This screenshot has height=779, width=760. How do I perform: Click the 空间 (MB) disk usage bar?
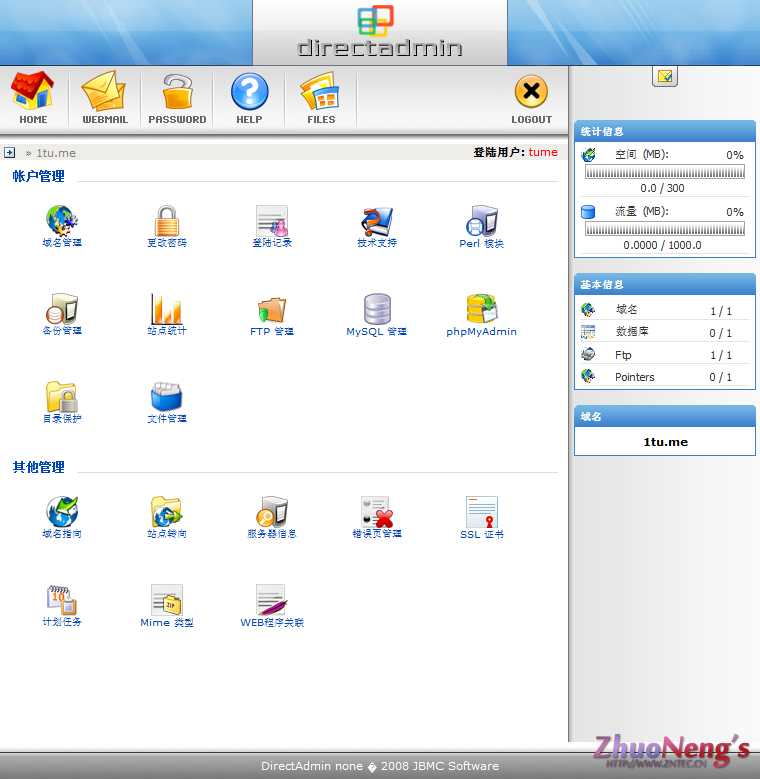click(x=665, y=172)
